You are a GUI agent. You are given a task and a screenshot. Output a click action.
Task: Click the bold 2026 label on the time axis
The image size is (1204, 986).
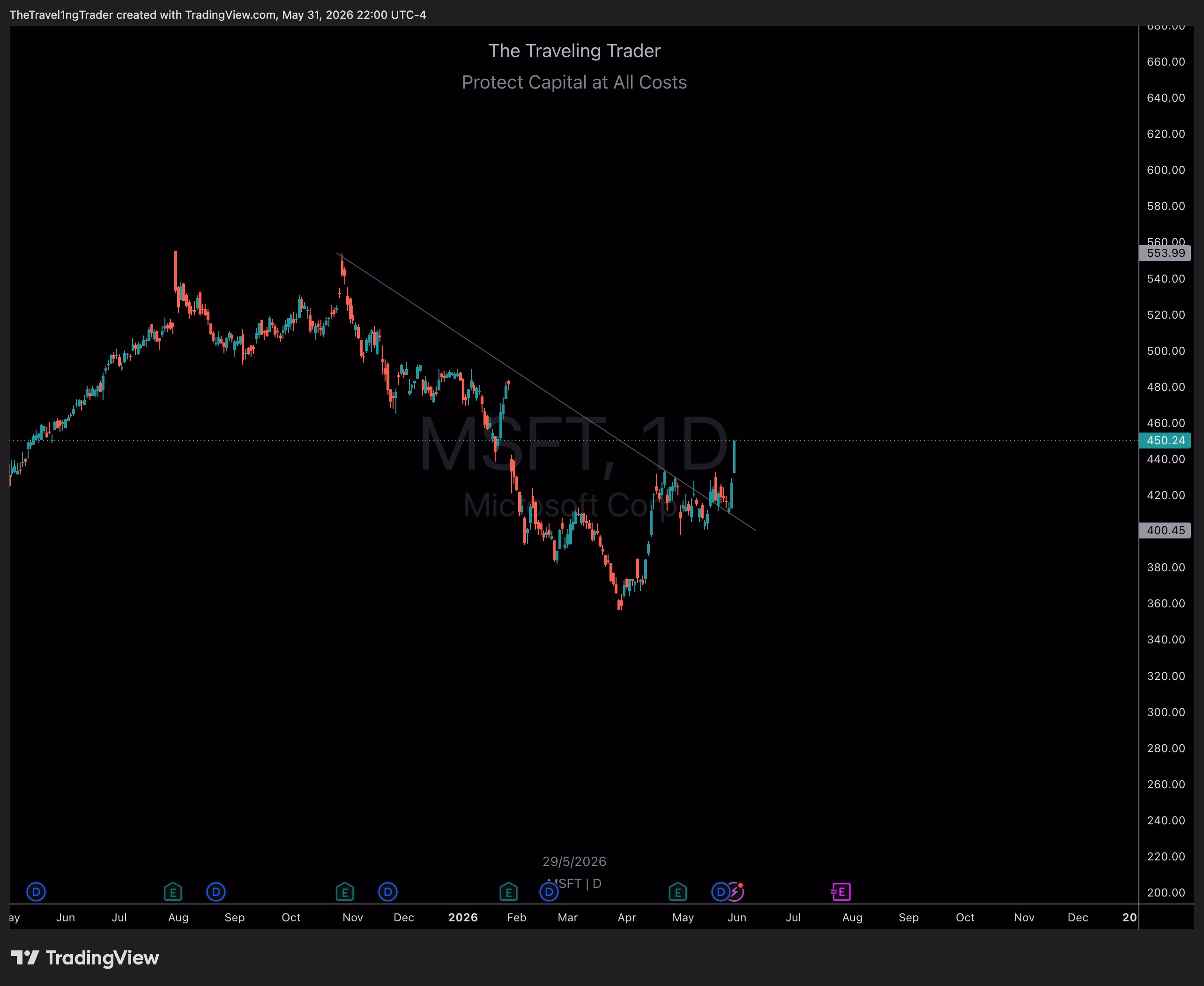[463, 917]
